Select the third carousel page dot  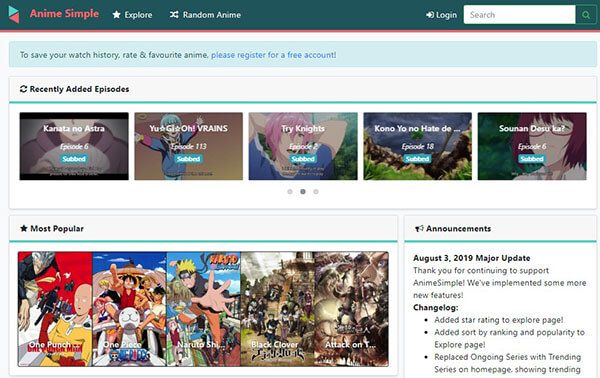(x=316, y=192)
